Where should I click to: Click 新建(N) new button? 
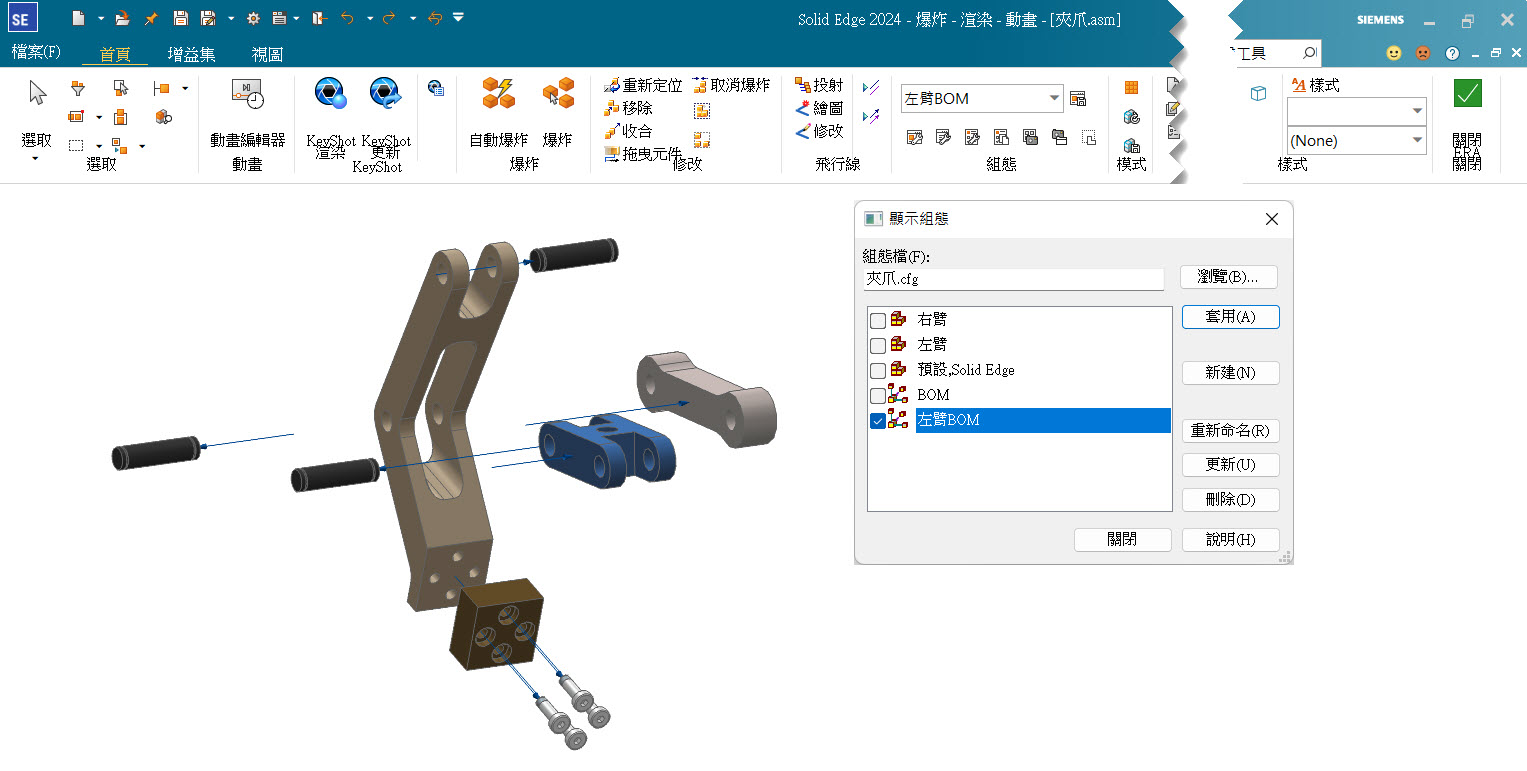(x=1230, y=373)
